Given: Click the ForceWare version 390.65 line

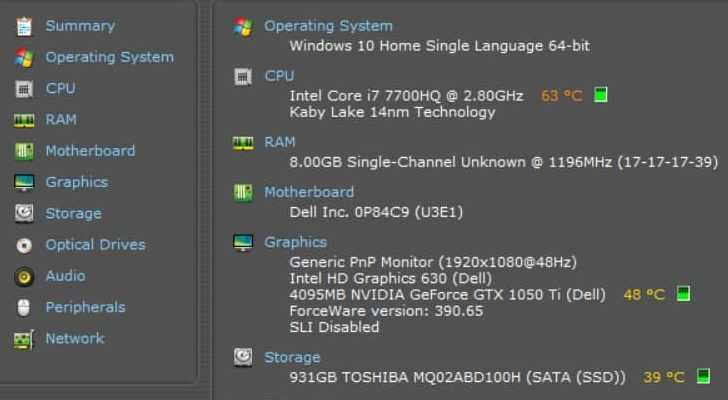Looking at the screenshot, I should tap(386, 311).
